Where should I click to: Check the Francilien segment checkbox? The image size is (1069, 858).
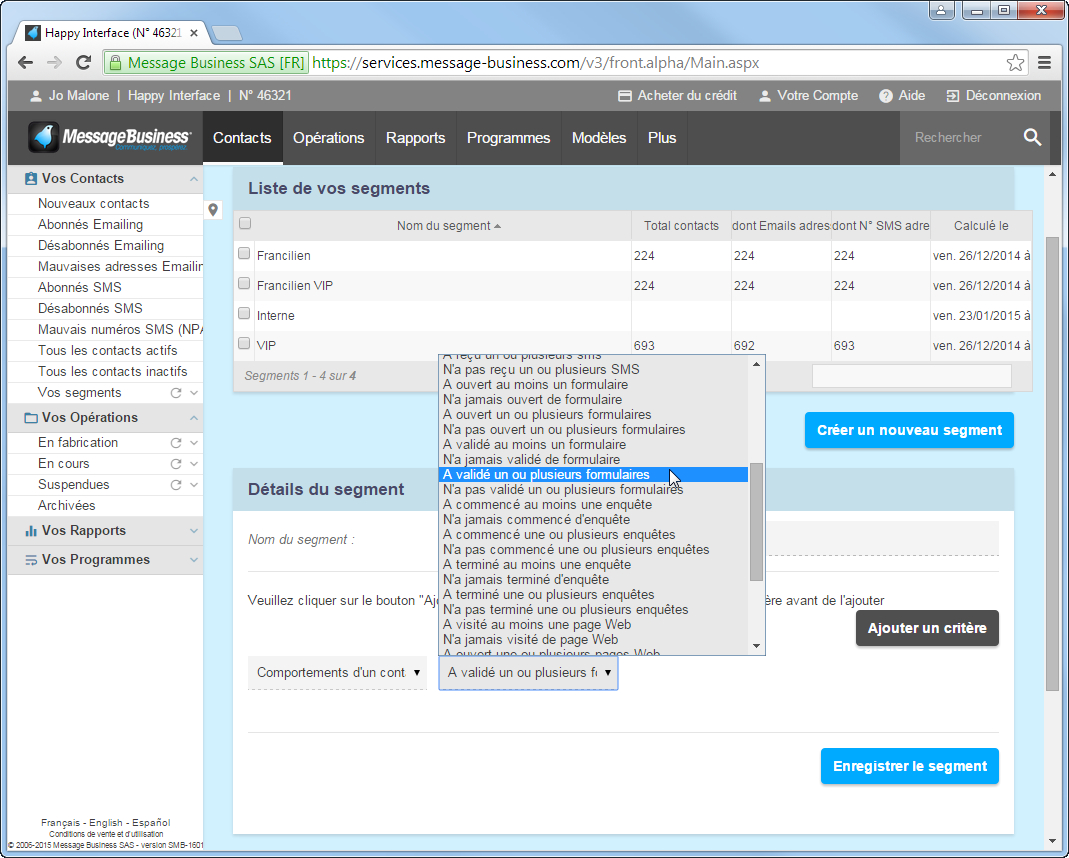[x=244, y=254]
